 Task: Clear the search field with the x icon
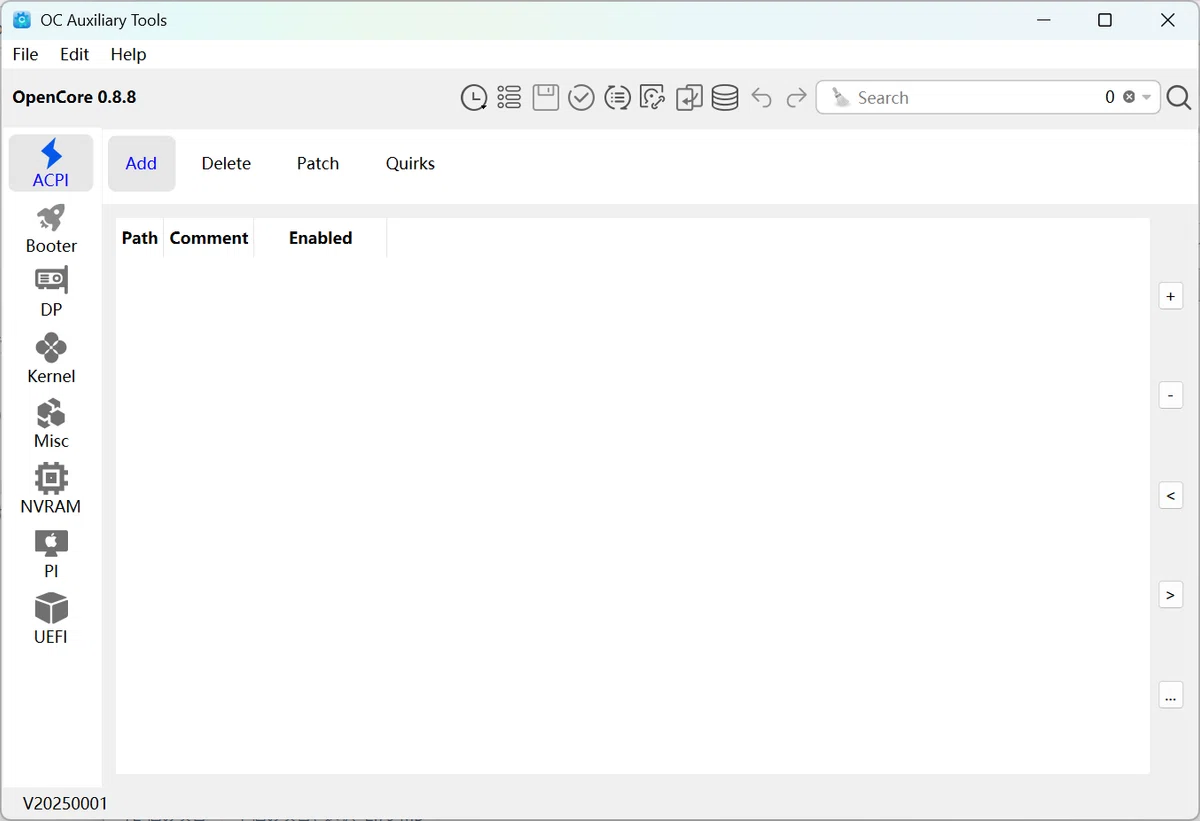[1129, 97]
